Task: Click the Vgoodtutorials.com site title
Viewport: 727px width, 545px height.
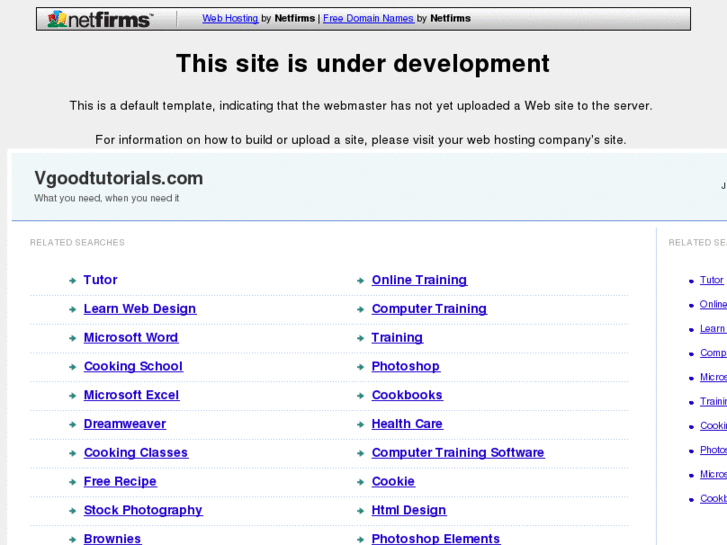Action: pyautogui.click(x=119, y=178)
